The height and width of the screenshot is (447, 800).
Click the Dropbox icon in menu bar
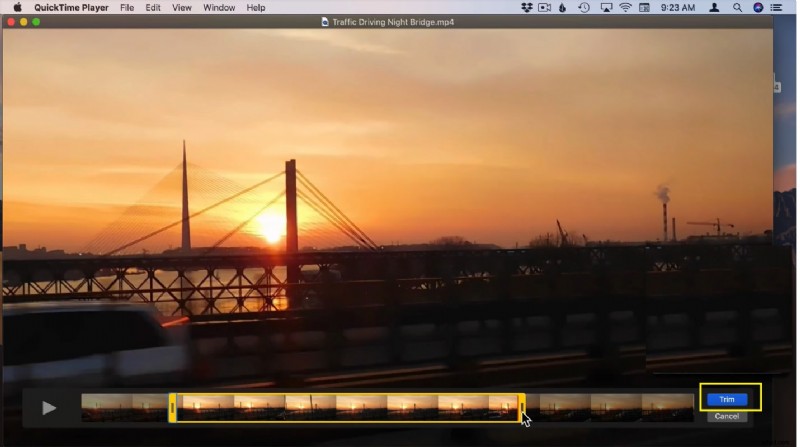528,7
